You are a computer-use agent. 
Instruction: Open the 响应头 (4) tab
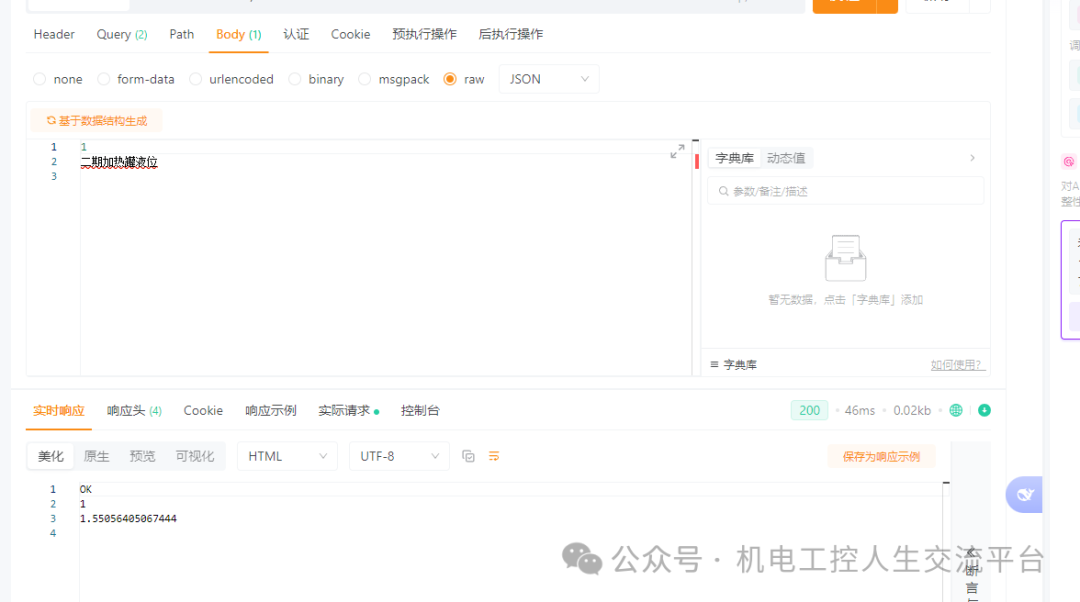point(134,411)
